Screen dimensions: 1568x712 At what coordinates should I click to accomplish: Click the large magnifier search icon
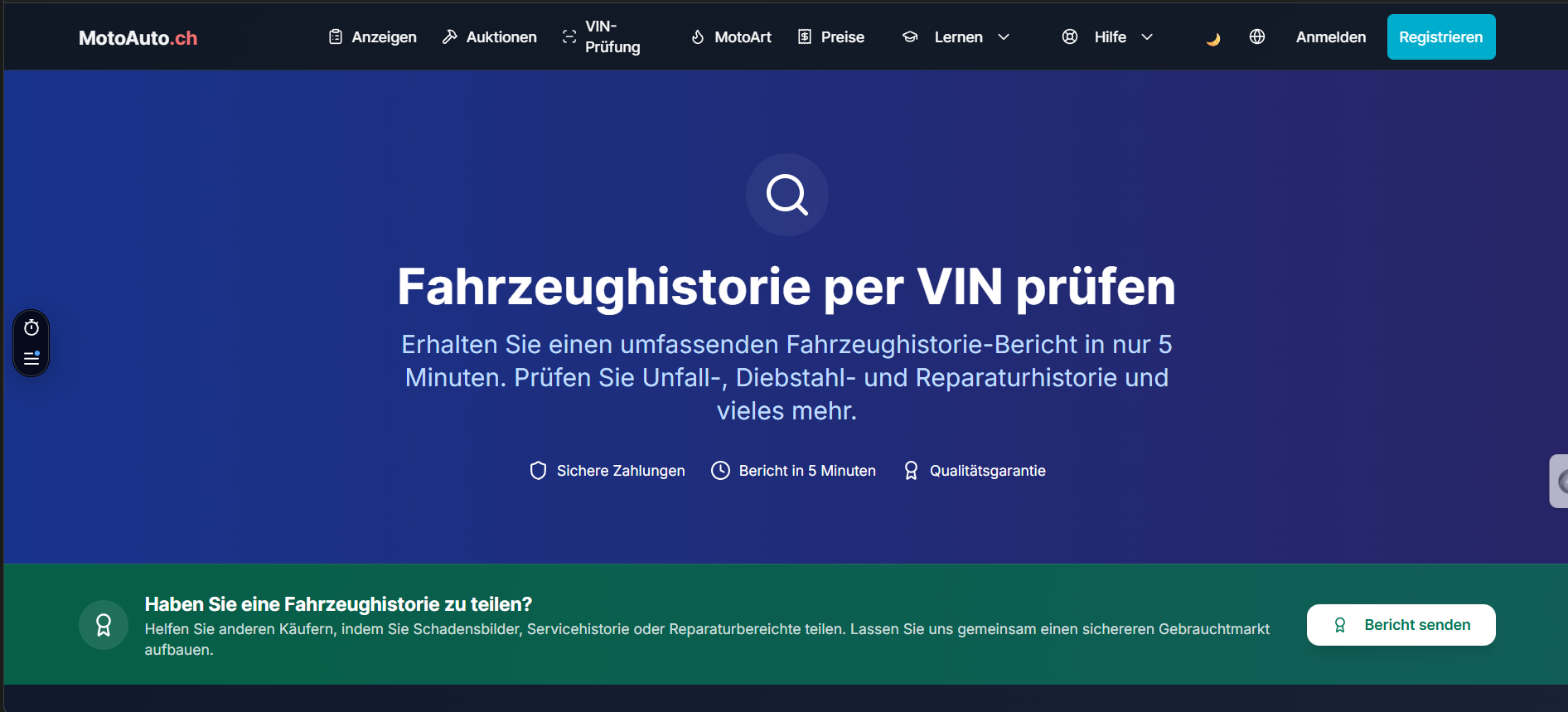pyautogui.click(x=786, y=195)
